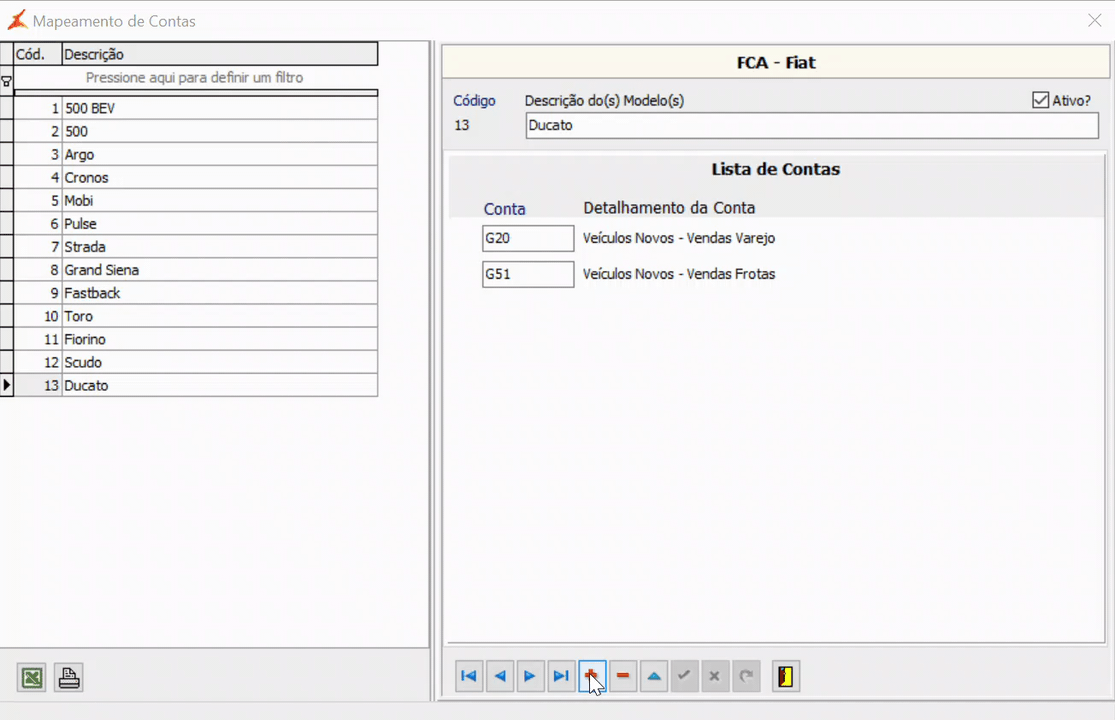This screenshot has width=1115, height=720.
Task: Refresh data with circular arrow button
Action: coord(746,676)
